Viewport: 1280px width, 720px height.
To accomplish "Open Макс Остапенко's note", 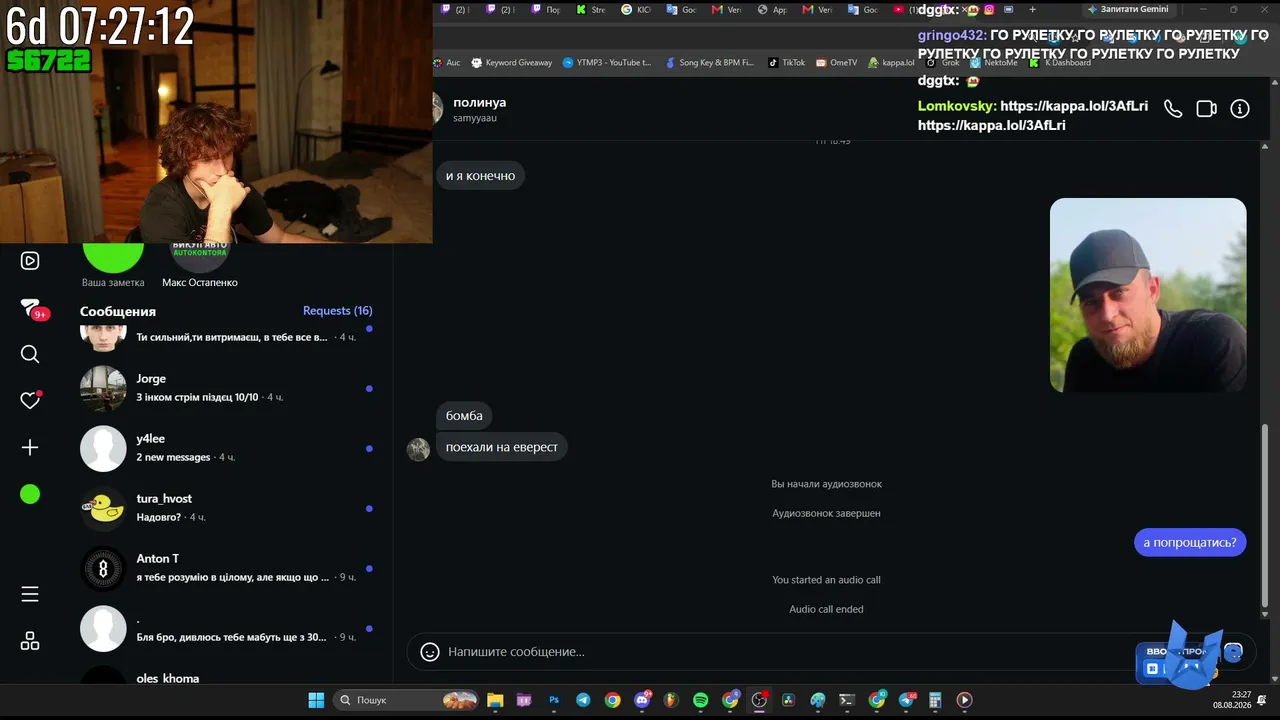I will 200,265.
